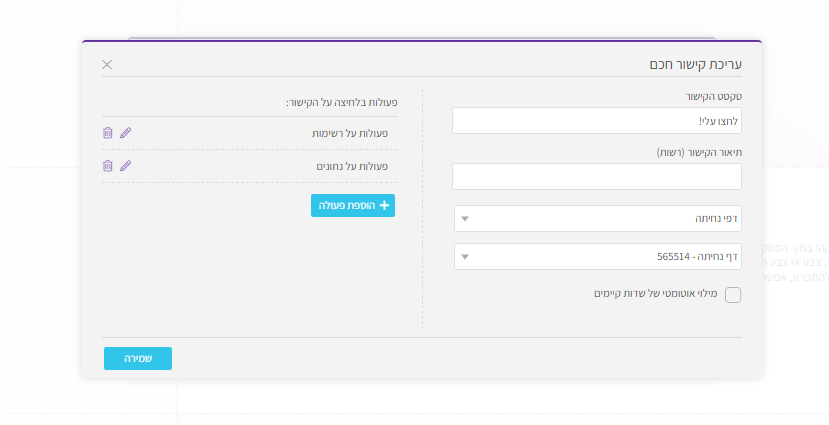The width and height of the screenshot is (829, 425).
Task: Close the 'עריכת קישור חכם' dialog
Action: [x=107, y=64]
